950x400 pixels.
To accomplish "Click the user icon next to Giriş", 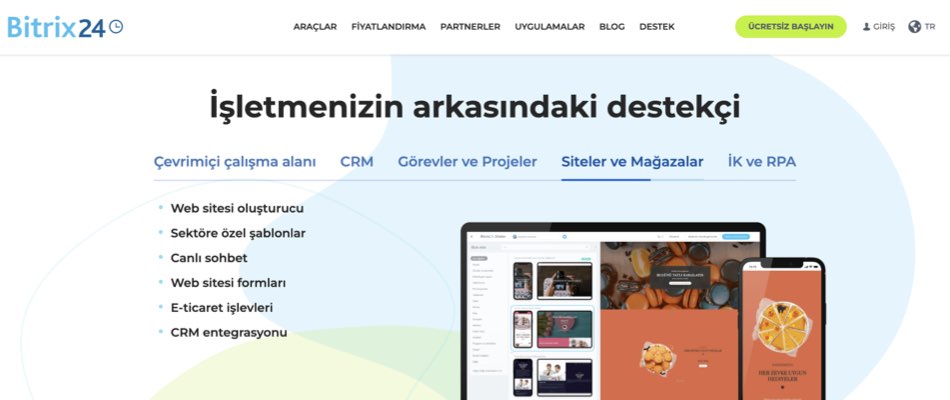I will [x=866, y=27].
